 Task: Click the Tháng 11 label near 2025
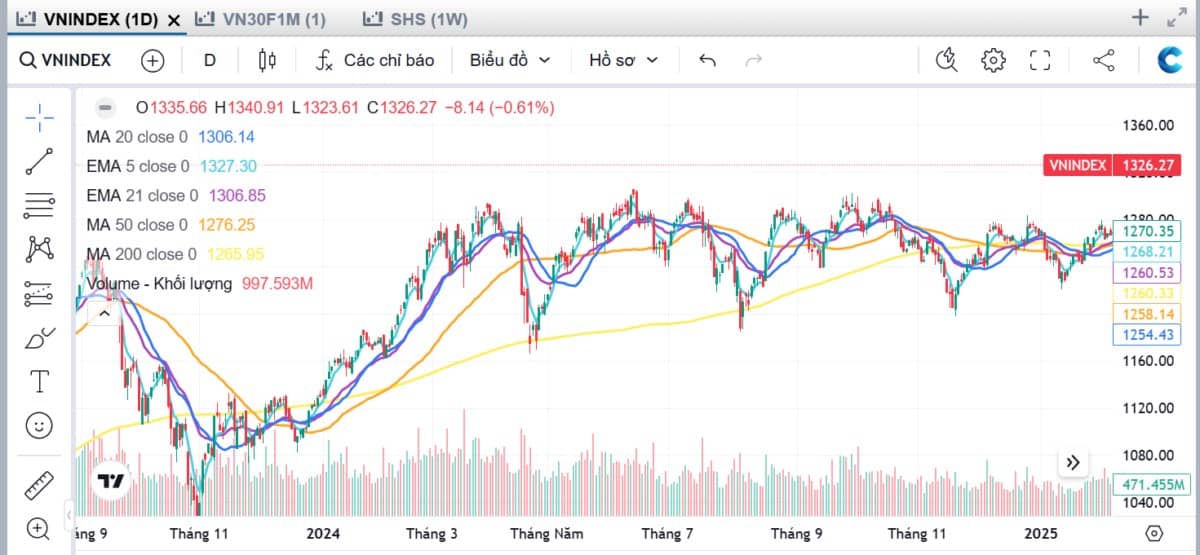tap(916, 533)
